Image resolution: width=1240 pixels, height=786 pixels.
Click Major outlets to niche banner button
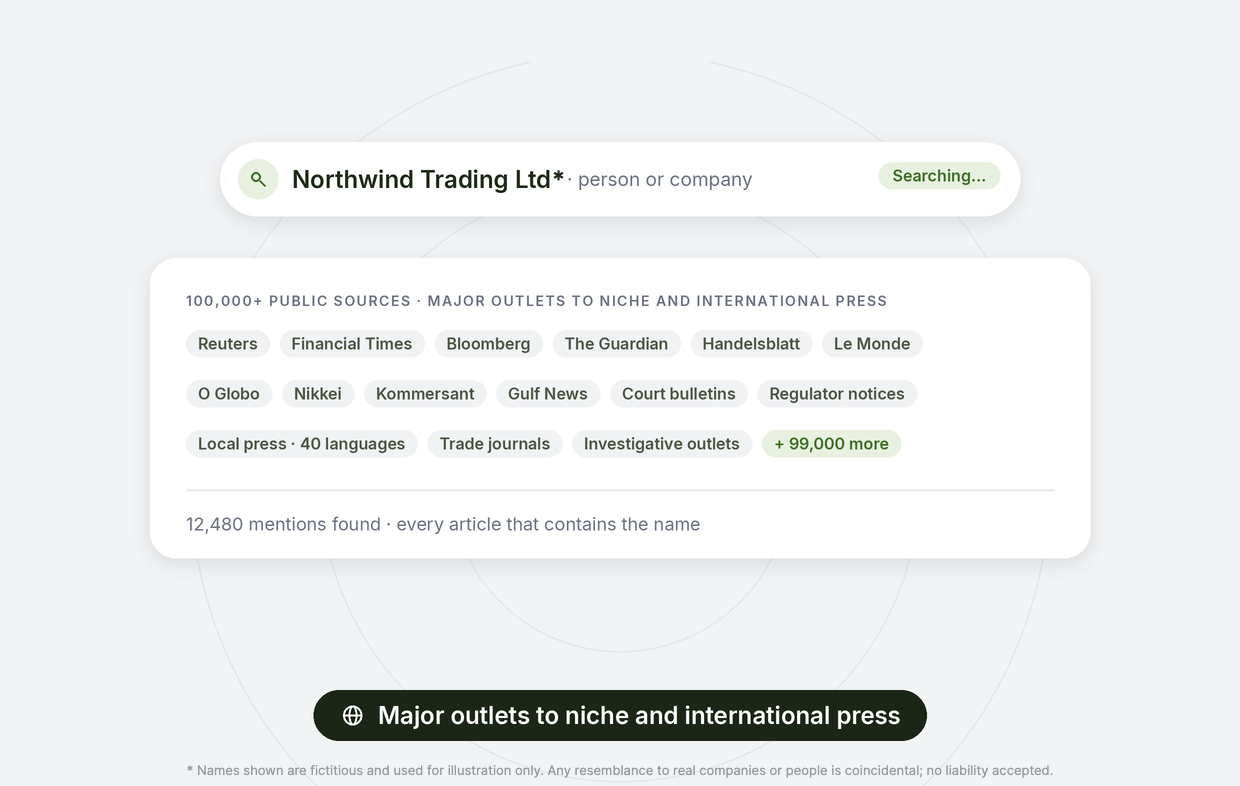(x=620, y=715)
